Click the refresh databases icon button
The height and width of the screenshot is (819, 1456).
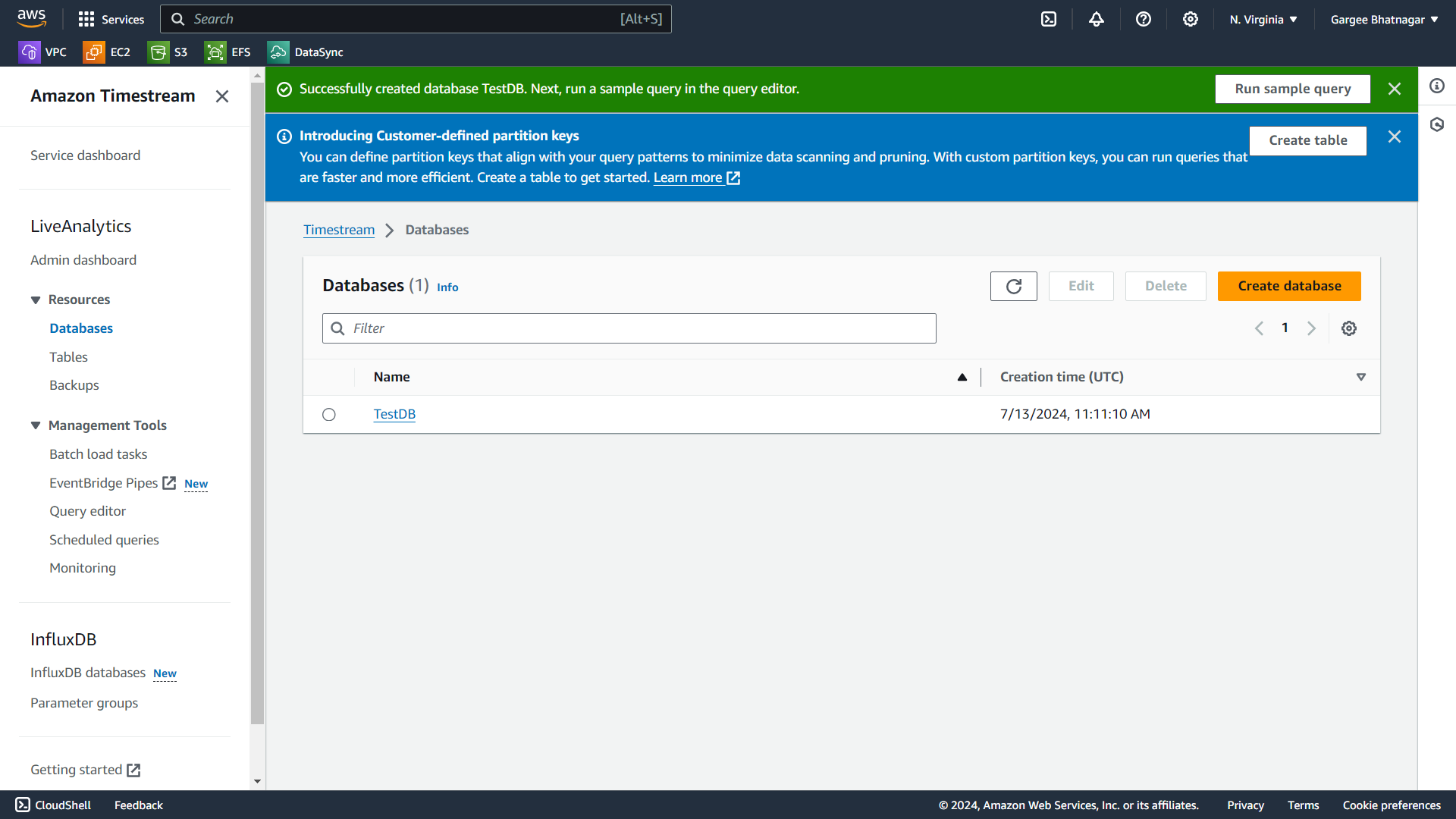coord(1013,286)
